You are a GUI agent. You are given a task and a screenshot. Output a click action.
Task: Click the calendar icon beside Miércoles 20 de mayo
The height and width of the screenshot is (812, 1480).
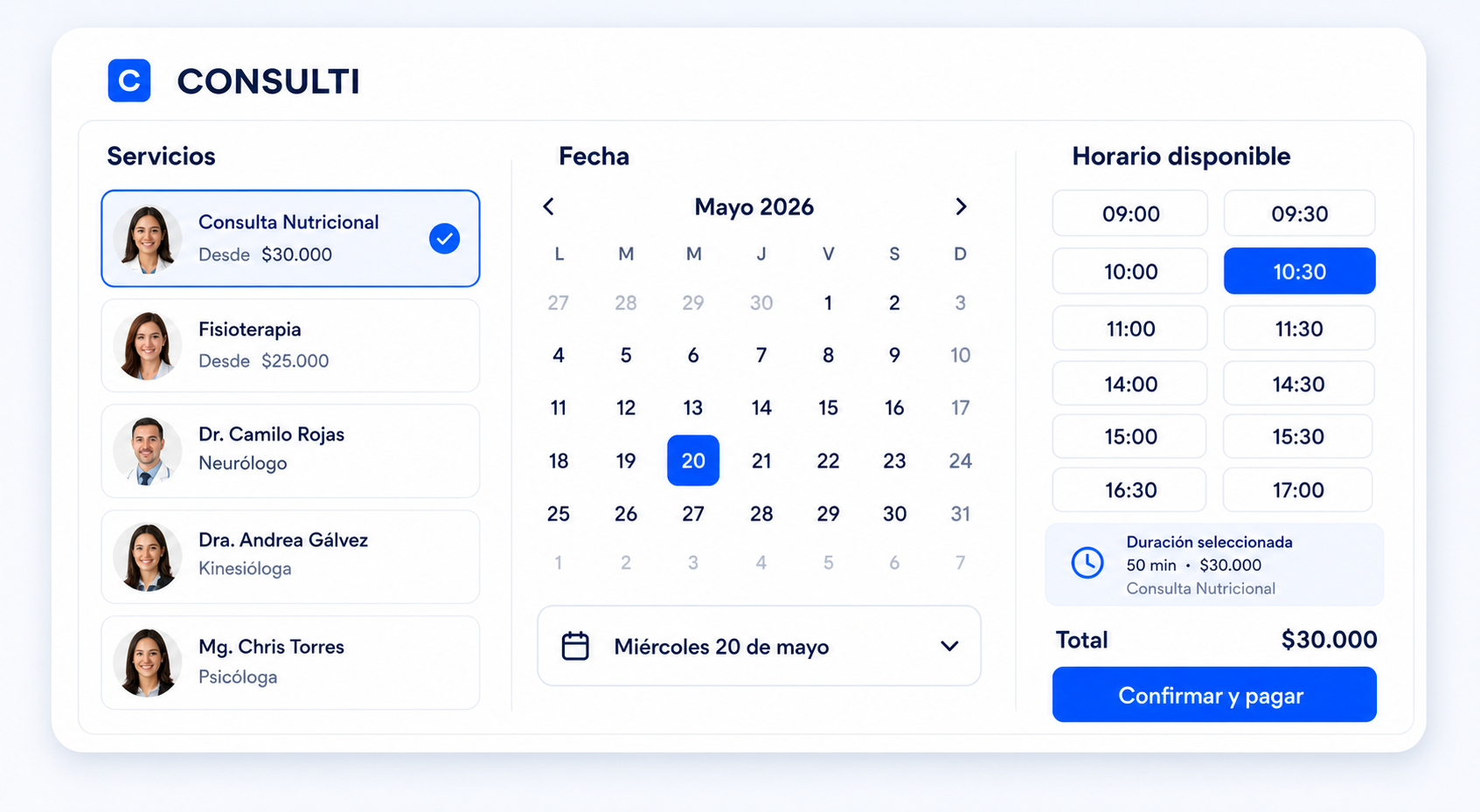[575, 646]
